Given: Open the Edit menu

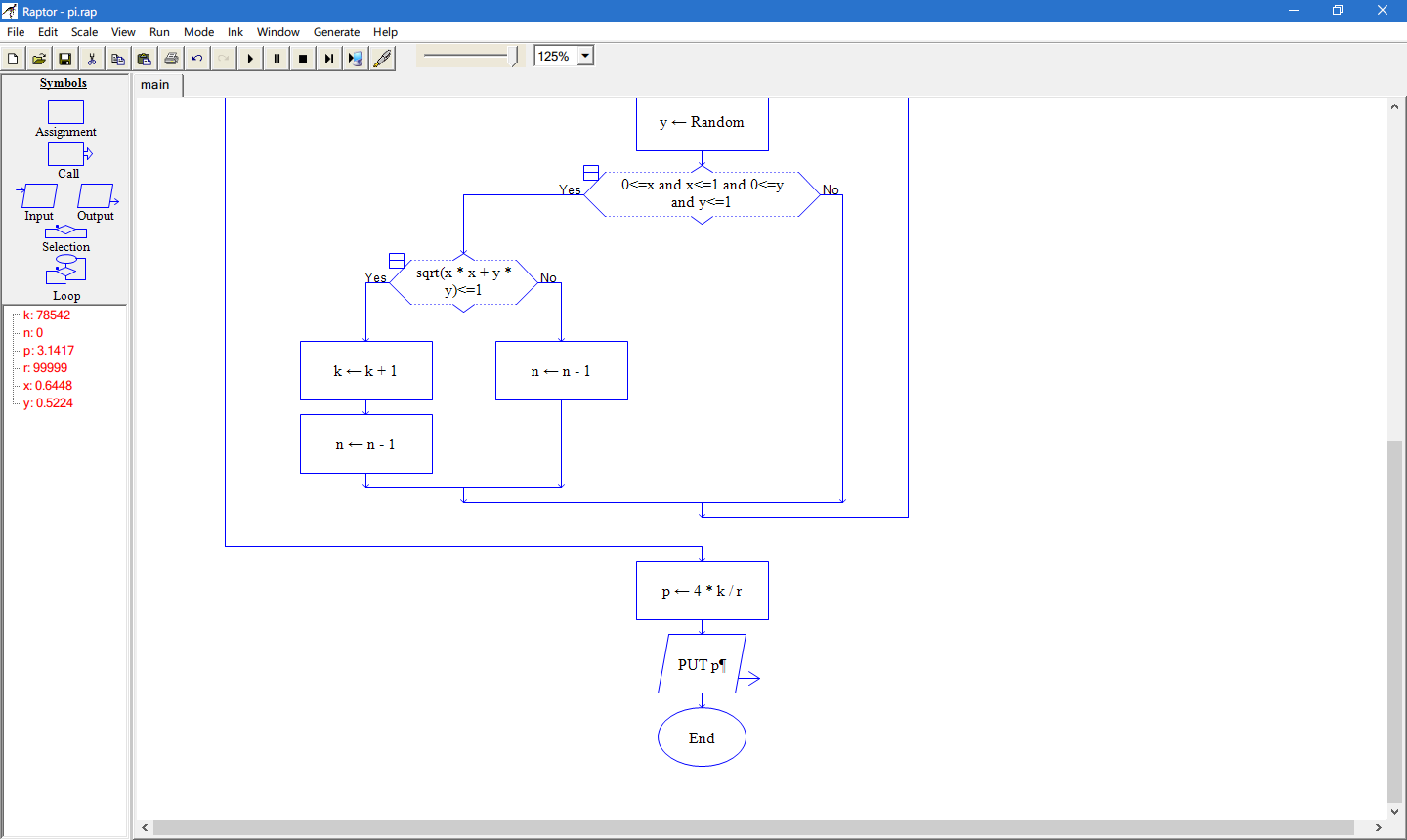Looking at the screenshot, I should [48, 32].
